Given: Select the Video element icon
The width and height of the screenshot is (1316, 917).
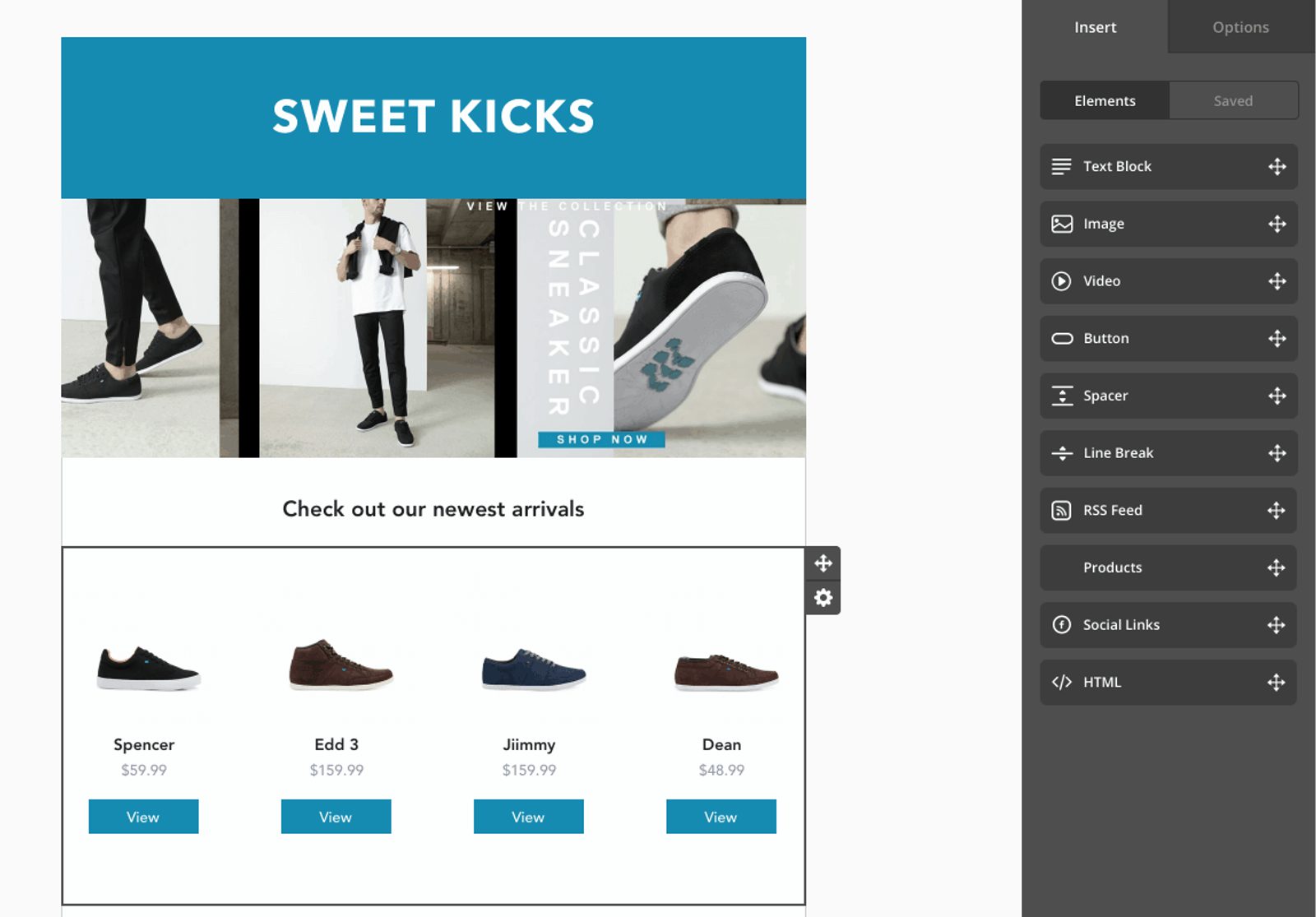Looking at the screenshot, I should [1062, 280].
